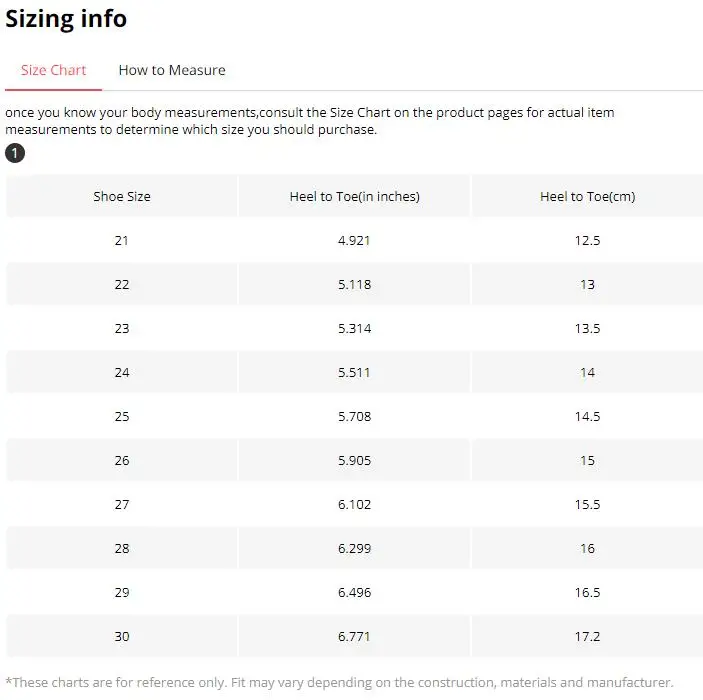Click the Sizing info heading

(x=66, y=19)
